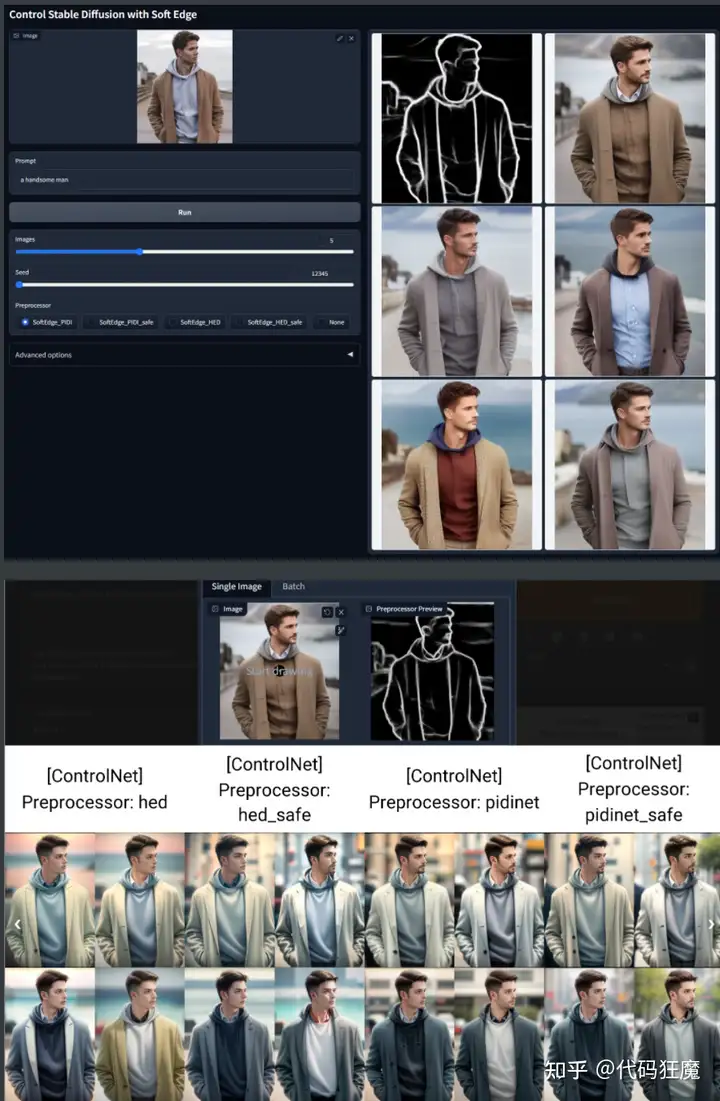Image resolution: width=720 pixels, height=1101 pixels.
Task: Adjust the Seed slider handle
Action: [19, 284]
